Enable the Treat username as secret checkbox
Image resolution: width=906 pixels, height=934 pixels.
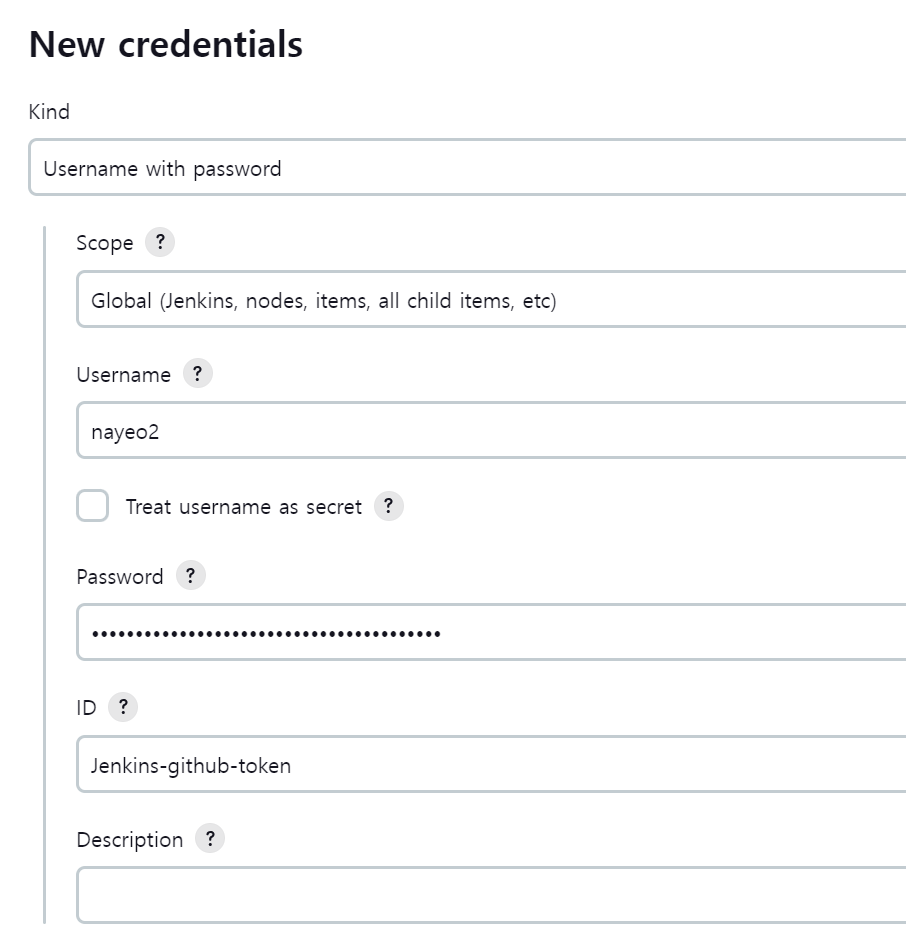[93, 506]
